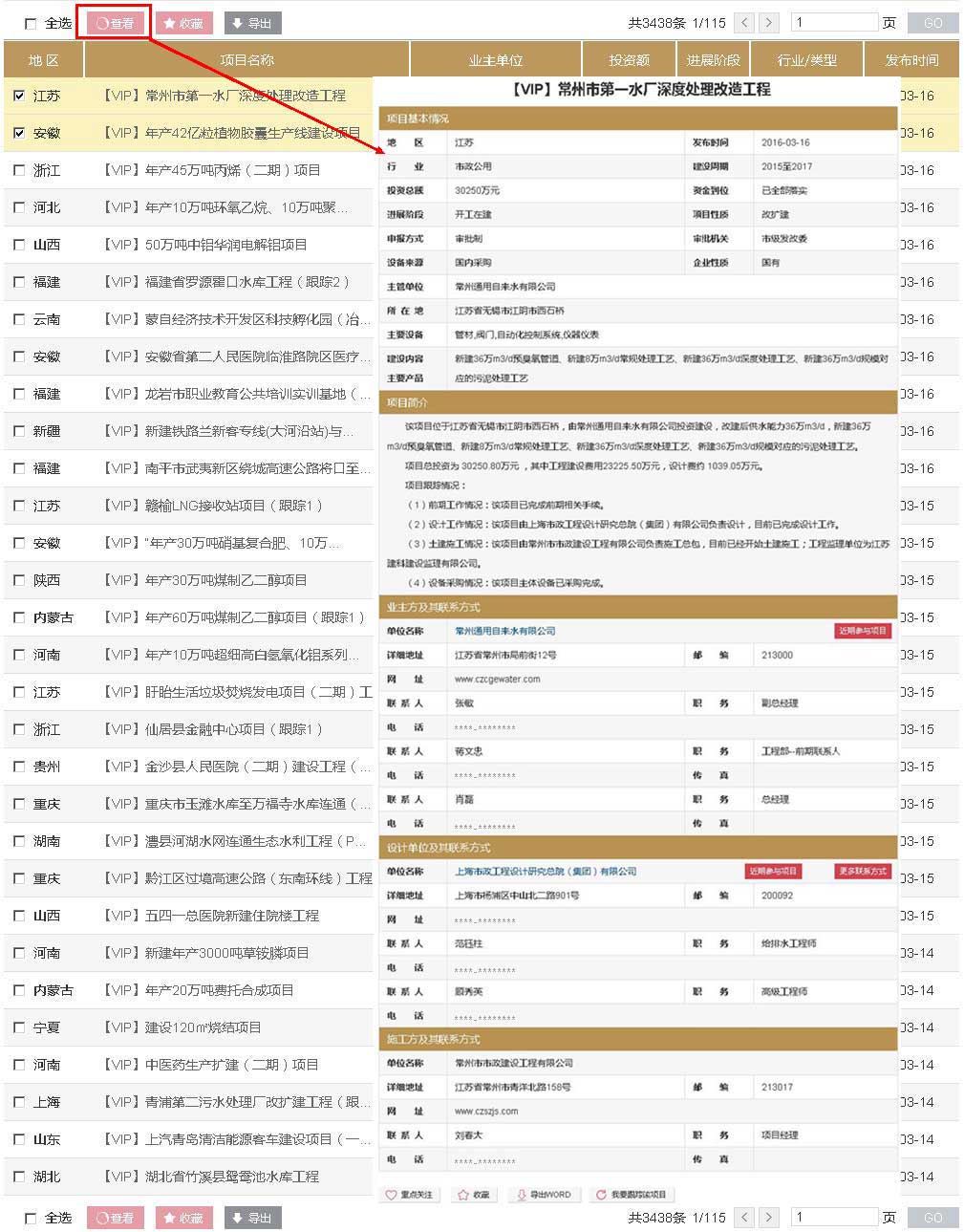Open project 五四一总医院新建住院楼工程
964x1232 pixels.
[211, 916]
